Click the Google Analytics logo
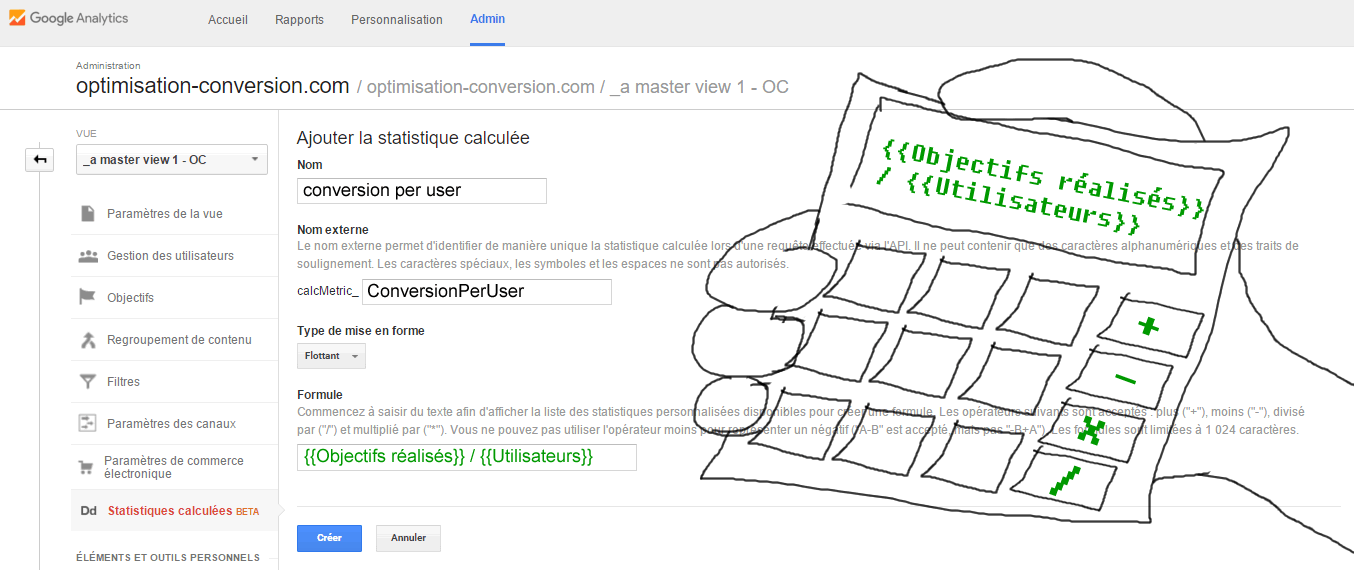 click(x=68, y=19)
